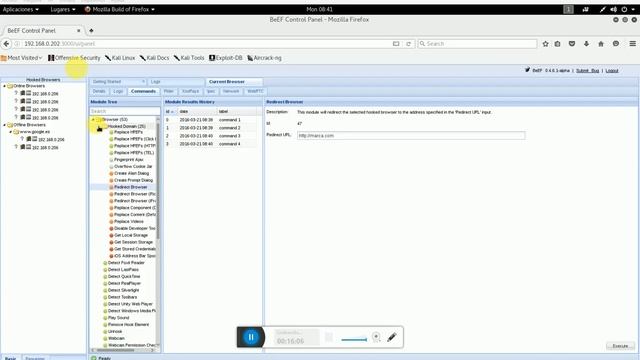Open a new tab with plus icon
The width and height of the screenshot is (640, 360).
coord(91,31)
